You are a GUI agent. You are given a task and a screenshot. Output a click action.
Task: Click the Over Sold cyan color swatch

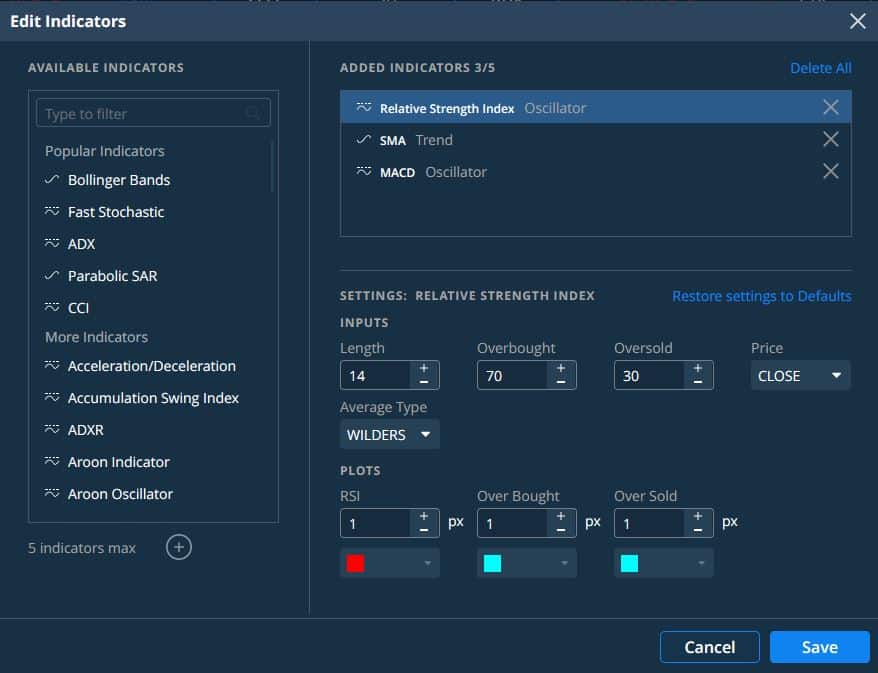coord(629,563)
